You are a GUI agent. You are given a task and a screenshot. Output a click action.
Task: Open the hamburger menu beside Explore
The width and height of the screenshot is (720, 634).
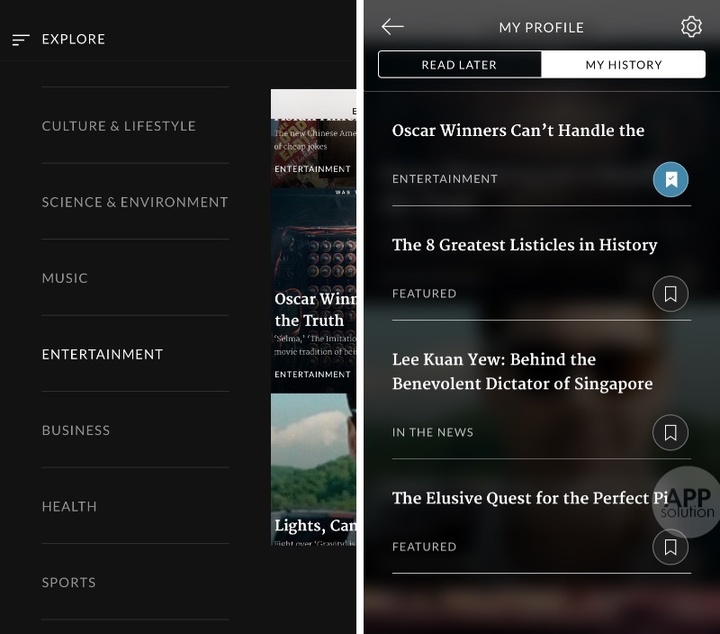click(x=20, y=40)
